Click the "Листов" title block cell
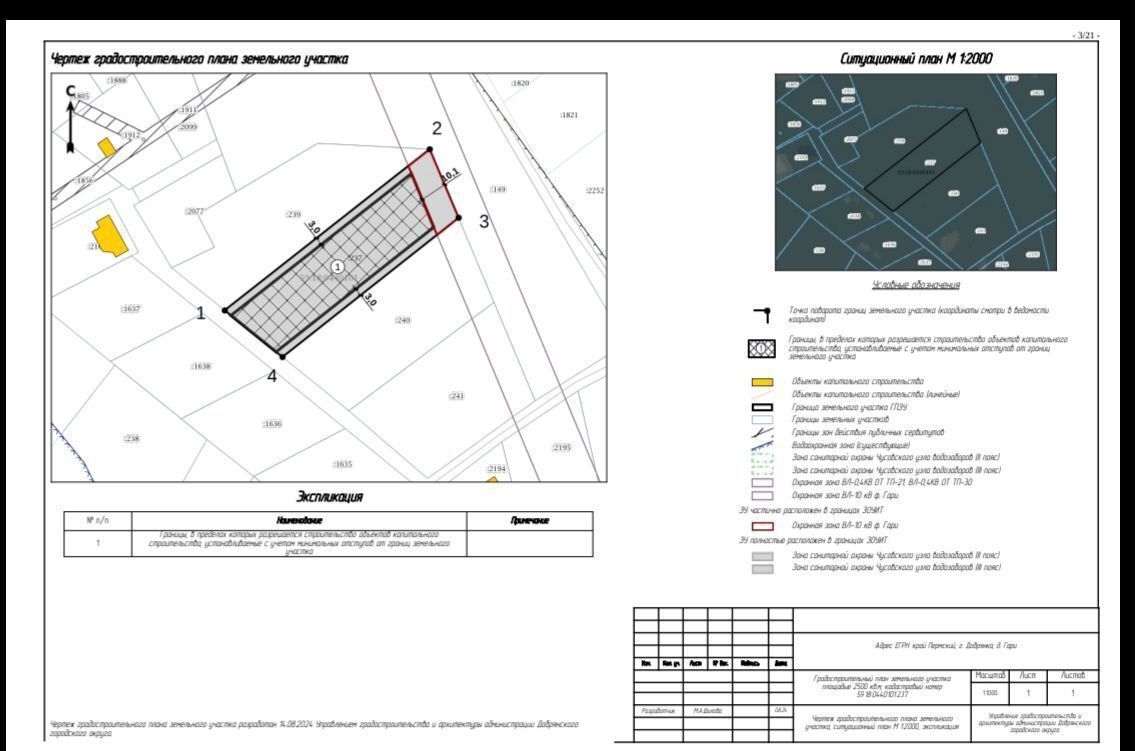This screenshot has height=751, width=1135. click(x=1073, y=676)
